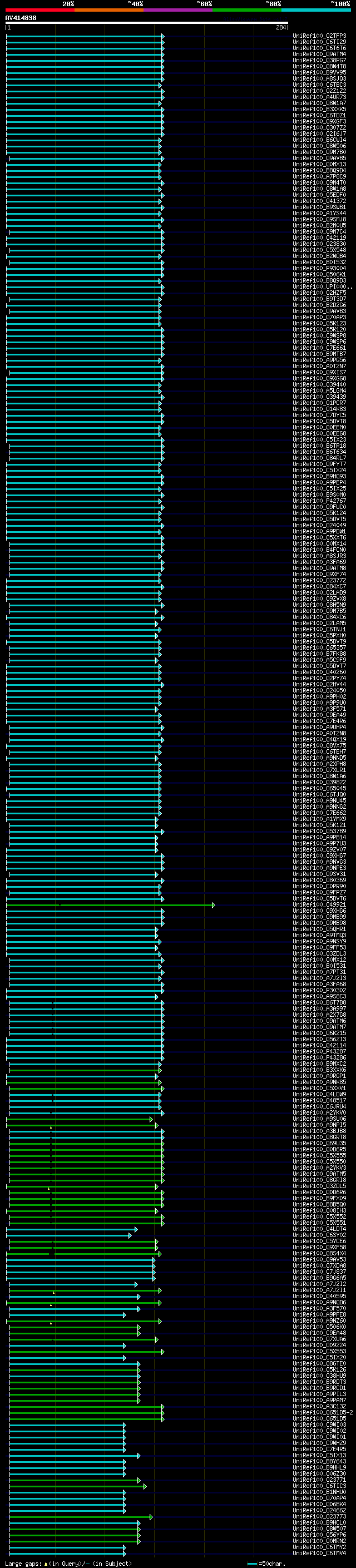Select hit label UniRef100_P43287
The image size is (356, 1568).
coord(319,1051)
